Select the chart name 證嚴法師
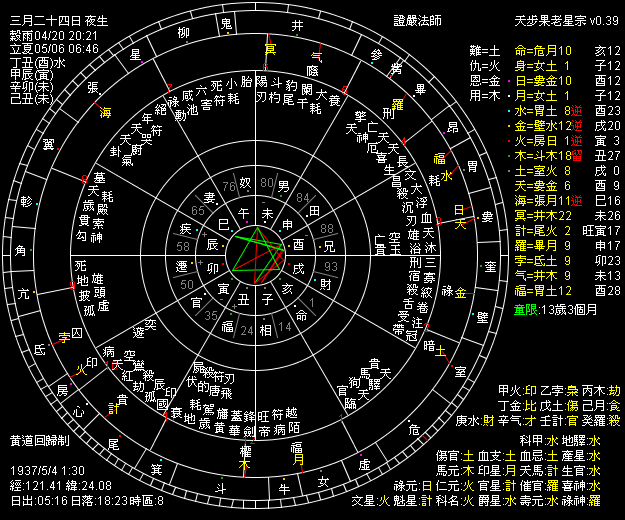The height and width of the screenshot is (520, 625). point(416,20)
